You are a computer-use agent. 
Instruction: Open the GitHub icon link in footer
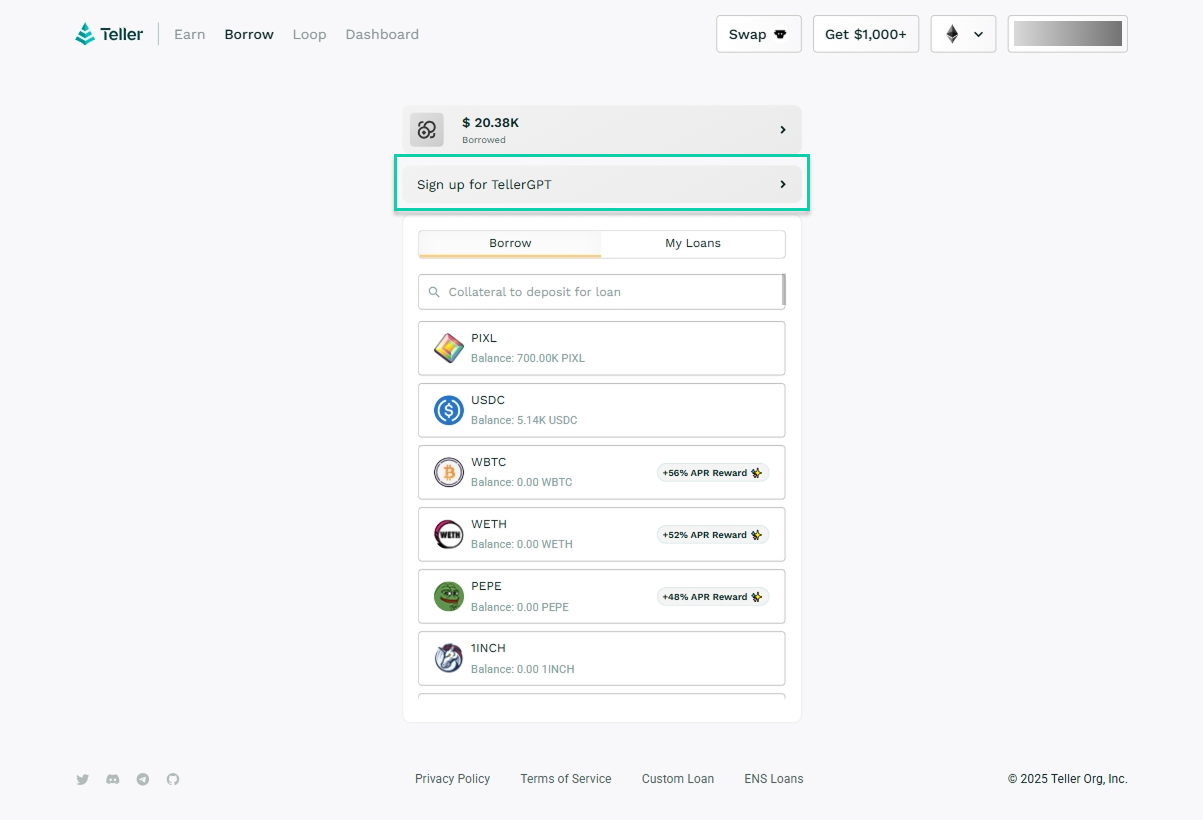173,779
